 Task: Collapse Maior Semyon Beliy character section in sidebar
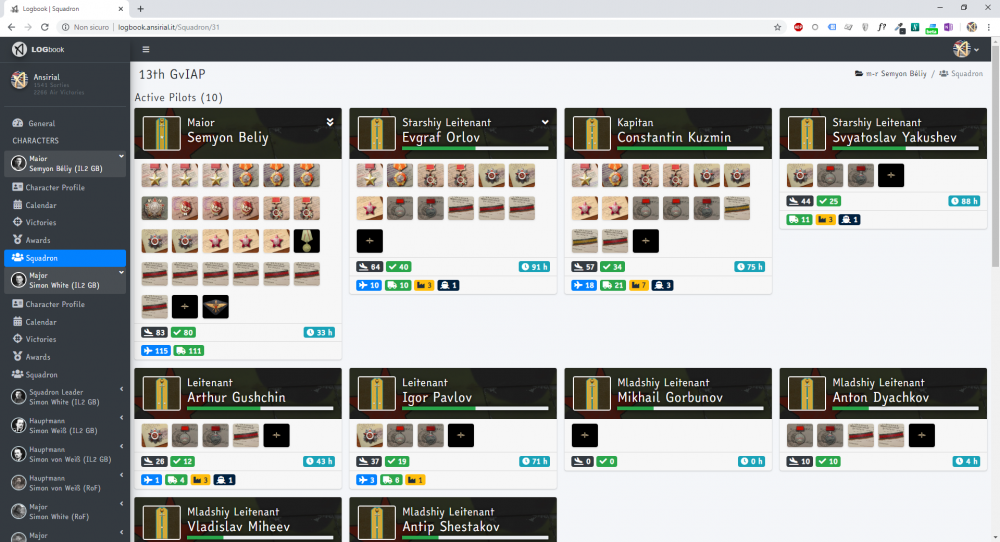(x=121, y=156)
